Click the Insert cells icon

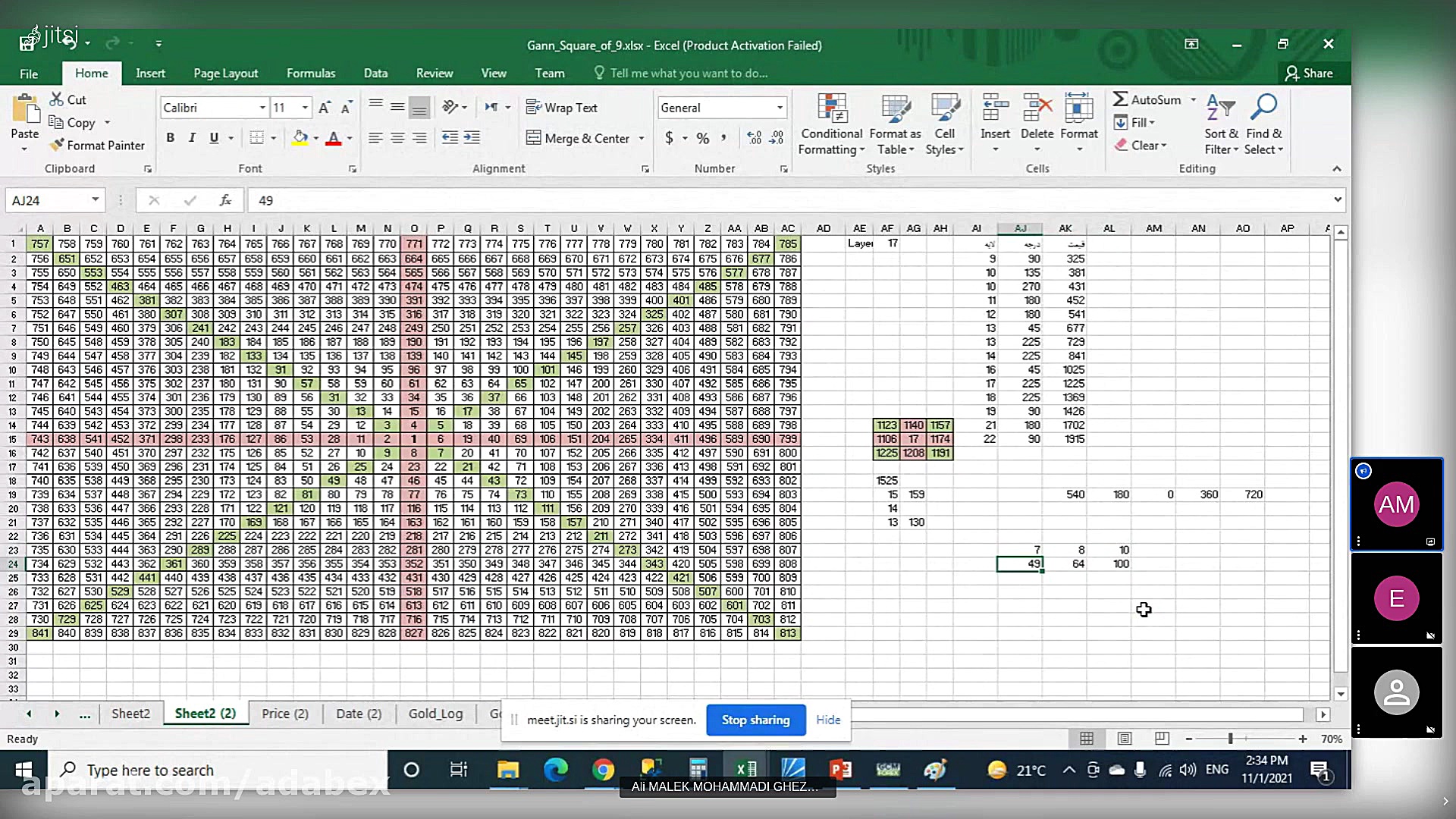click(995, 108)
